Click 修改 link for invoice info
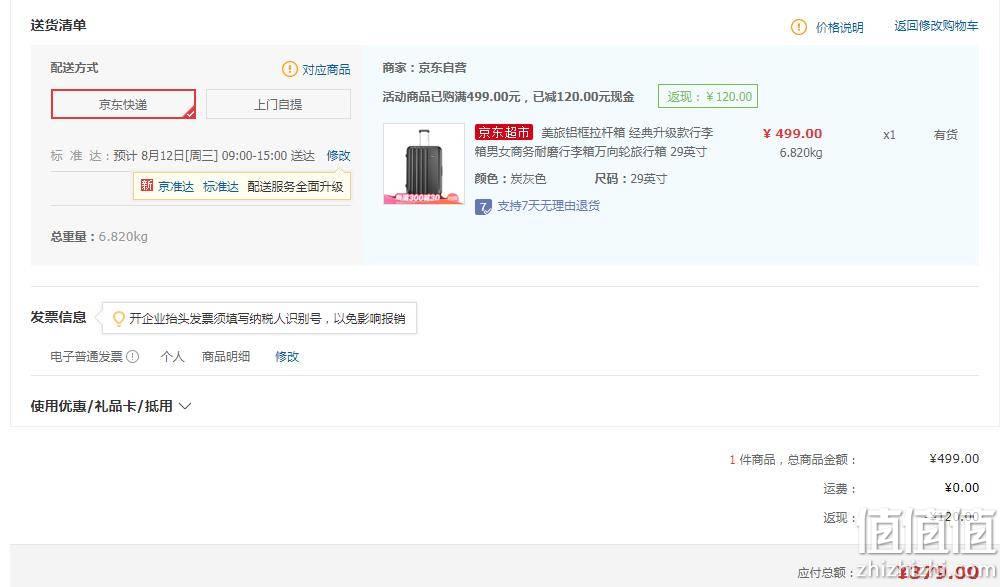 coord(287,357)
